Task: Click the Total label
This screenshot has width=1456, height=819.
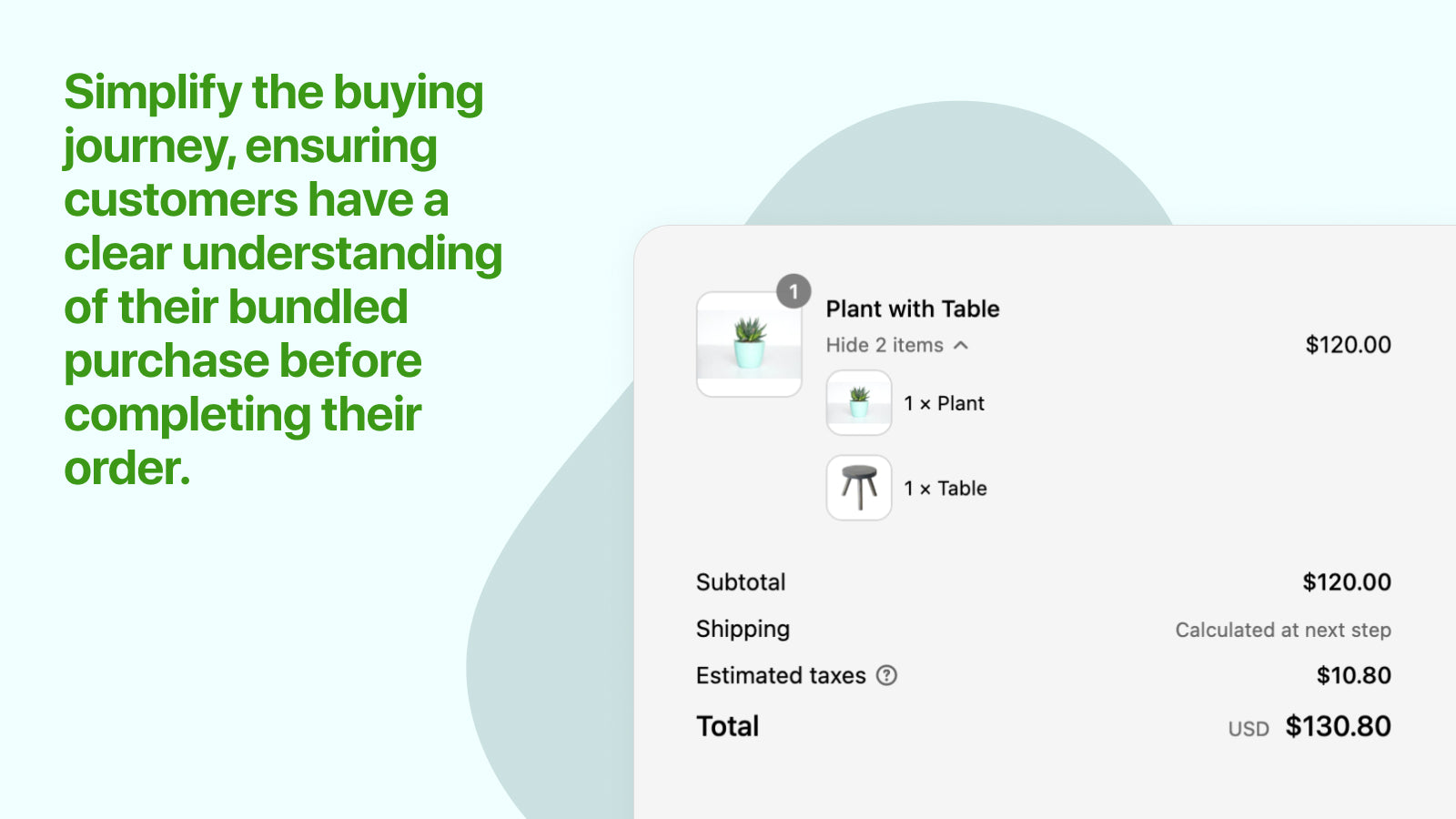Action: (727, 726)
